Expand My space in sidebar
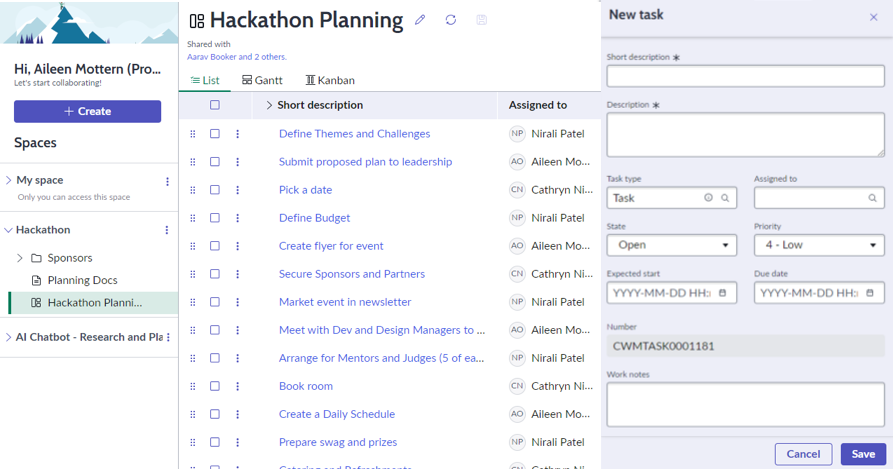Screen dimensions: 893x469 pos(9,180)
